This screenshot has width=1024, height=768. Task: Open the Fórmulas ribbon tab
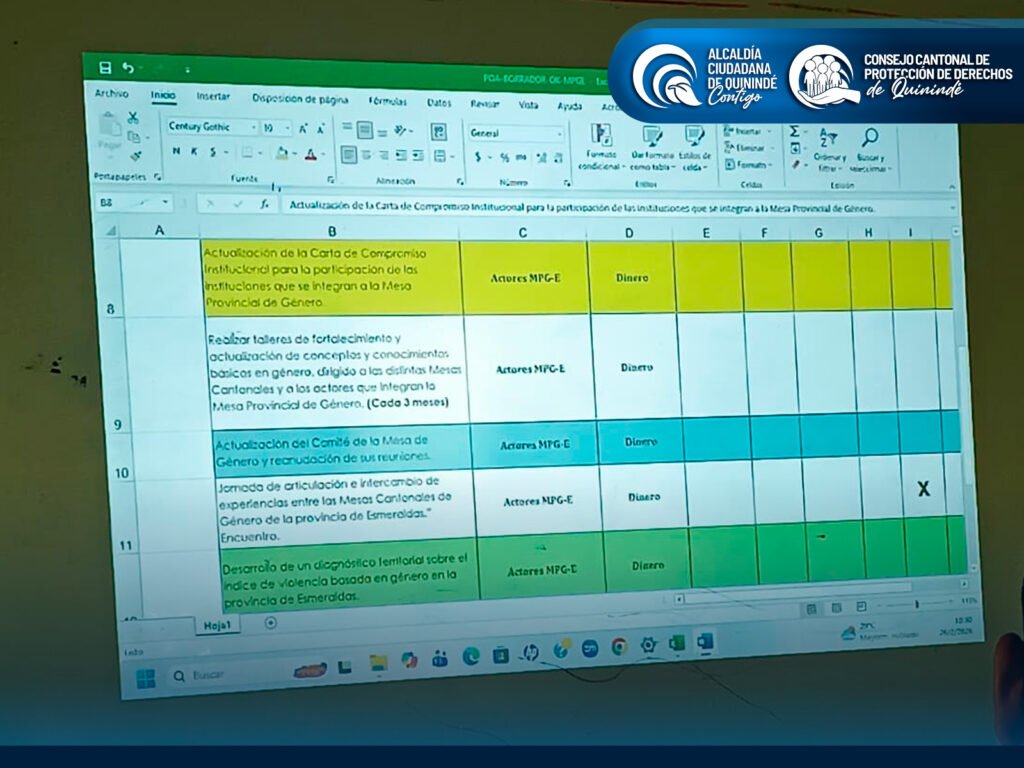pyautogui.click(x=387, y=101)
